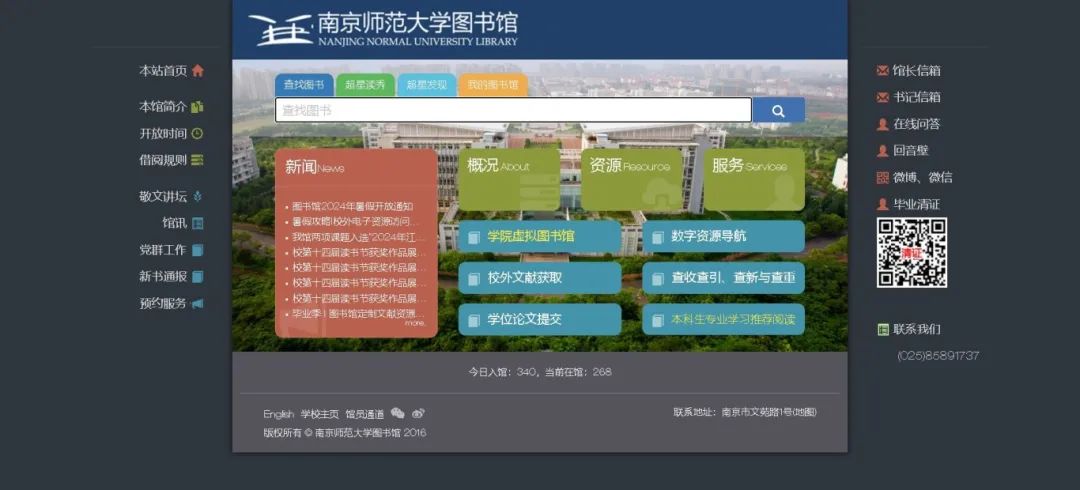Screen dimensions: 1080x490
Task: Click the home icon beside 本站首页
Action: pyautogui.click(x=198, y=70)
